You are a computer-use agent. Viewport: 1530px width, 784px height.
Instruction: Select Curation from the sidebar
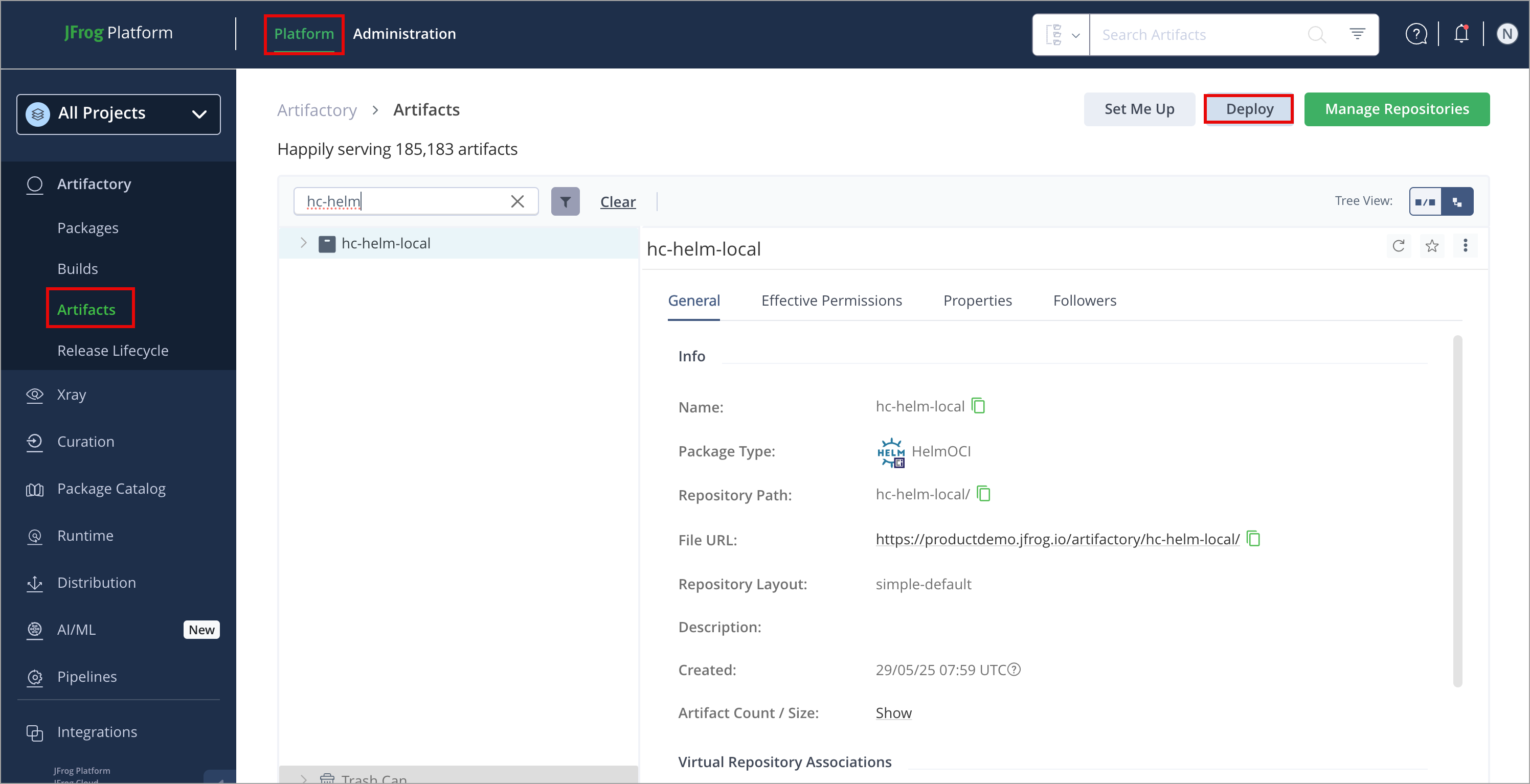85,441
